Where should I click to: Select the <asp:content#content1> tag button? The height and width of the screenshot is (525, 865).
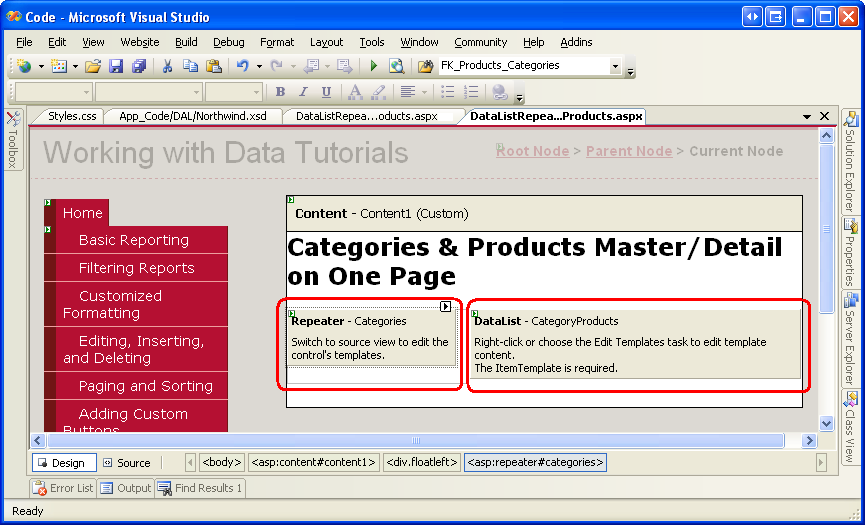[x=313, y=463]
